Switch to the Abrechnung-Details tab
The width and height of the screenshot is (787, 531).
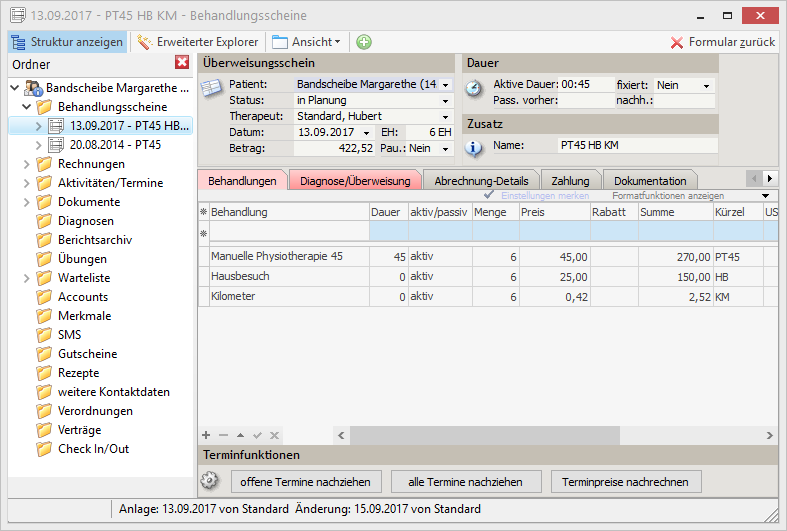[x=481, y=181]
